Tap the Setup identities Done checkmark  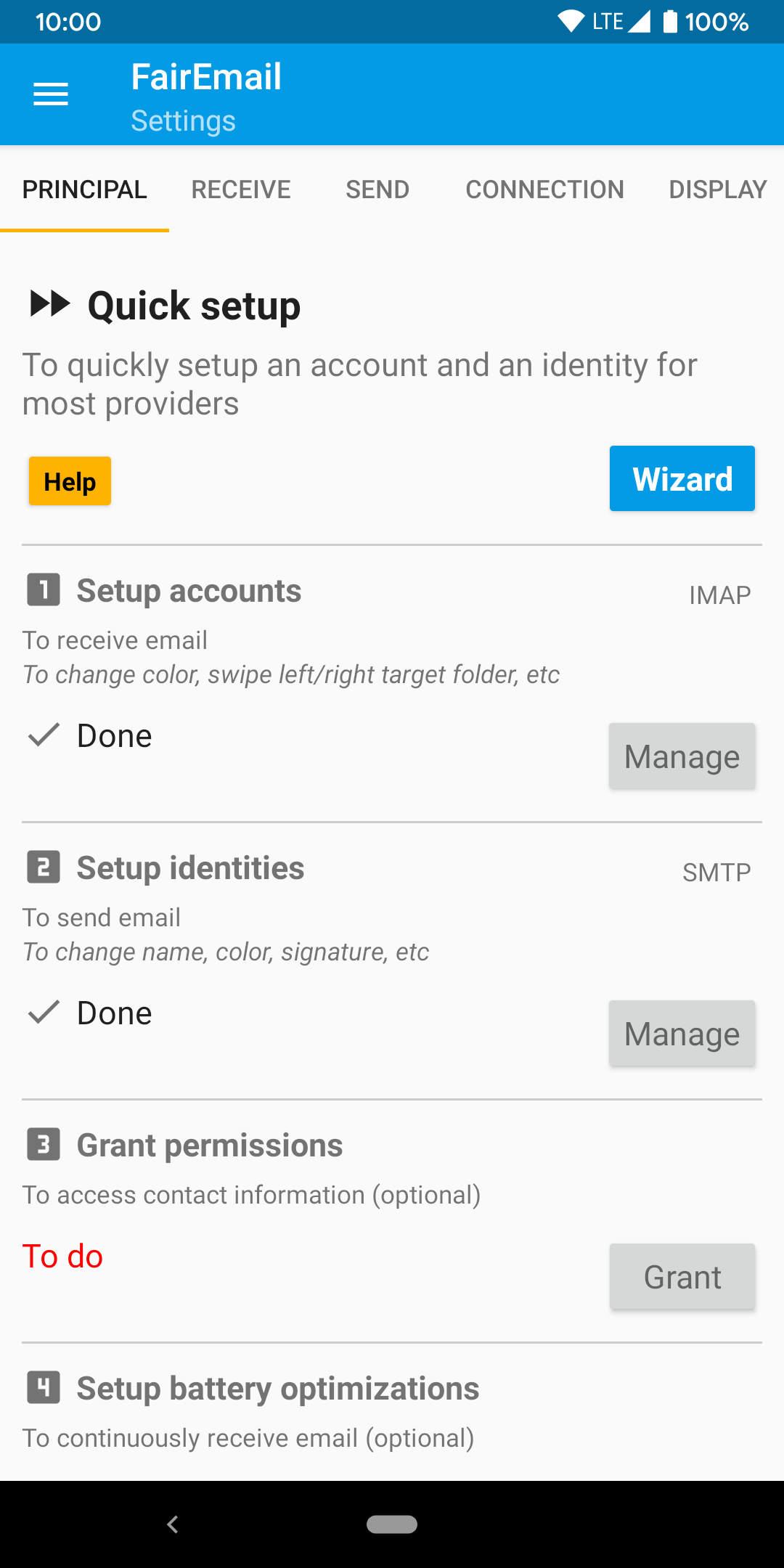[x=44, y=1012]
